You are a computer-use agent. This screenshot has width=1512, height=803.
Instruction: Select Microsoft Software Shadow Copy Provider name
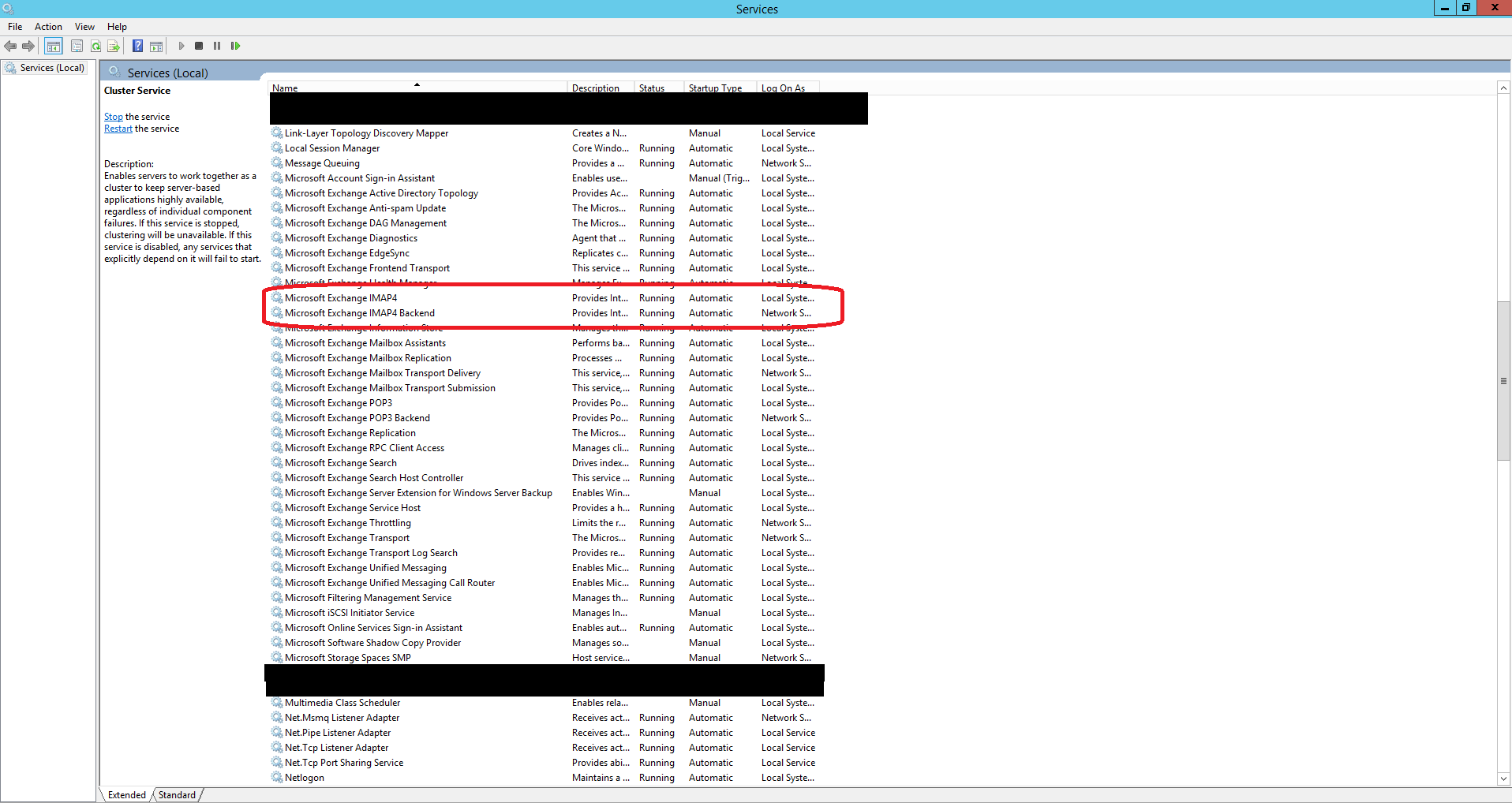[x=372, y=643]
